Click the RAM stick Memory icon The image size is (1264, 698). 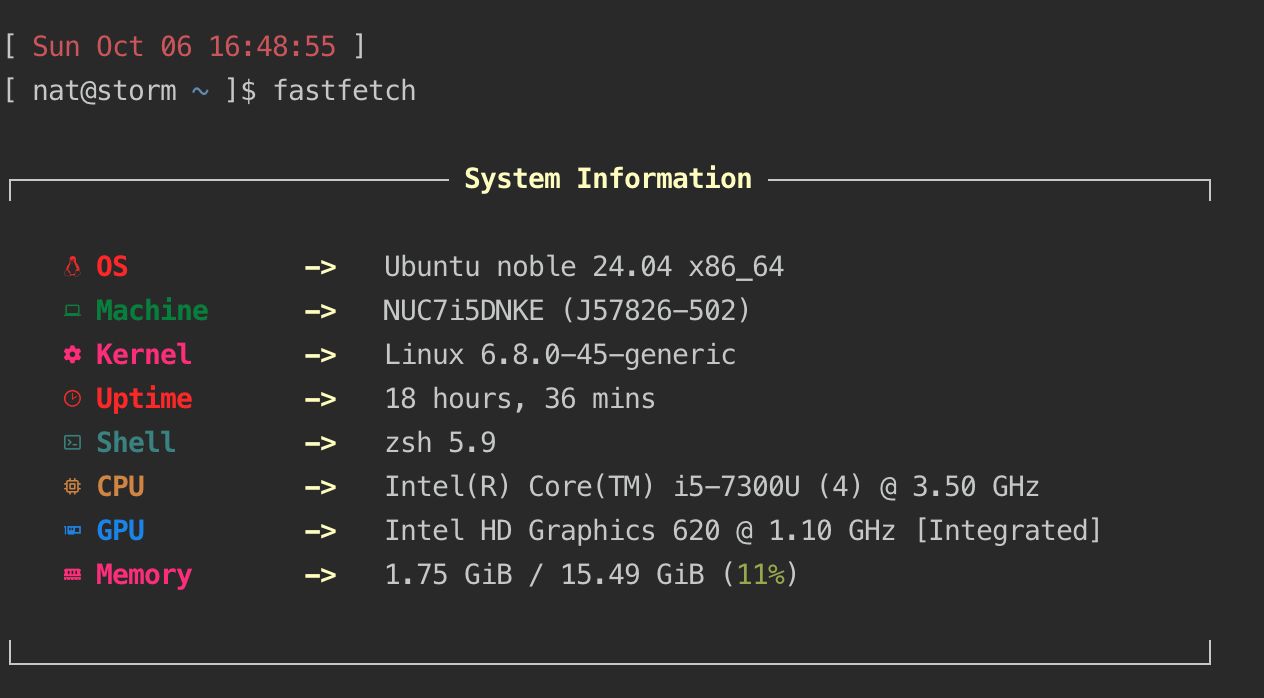(72, 575)
